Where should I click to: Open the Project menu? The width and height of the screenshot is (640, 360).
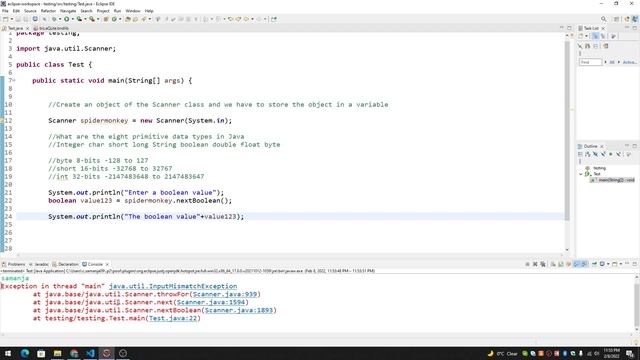(103, 11)
